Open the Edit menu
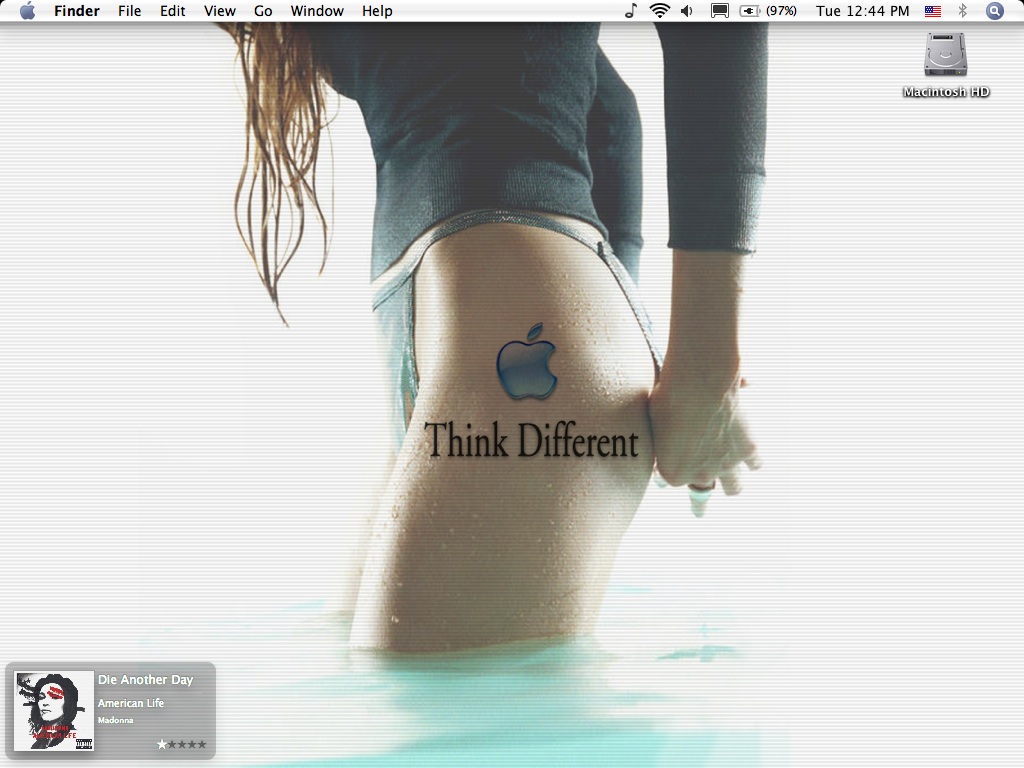This screenshot has height=768, width=1024. tap(172, 11)
